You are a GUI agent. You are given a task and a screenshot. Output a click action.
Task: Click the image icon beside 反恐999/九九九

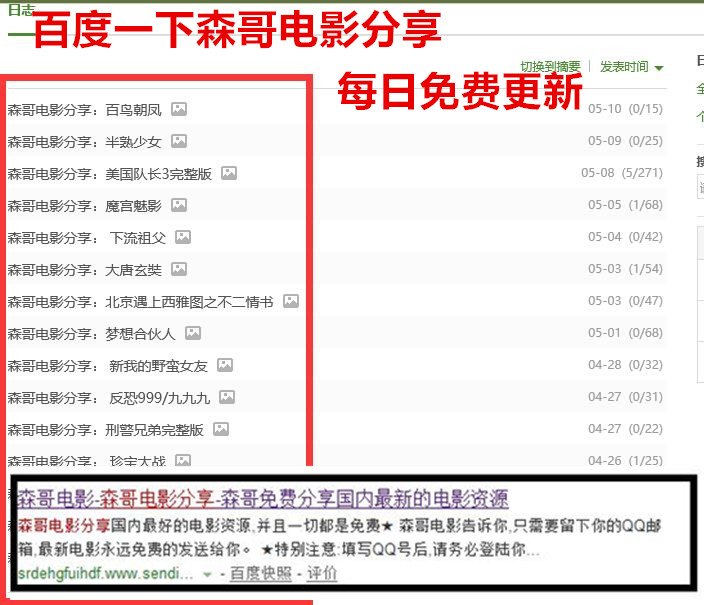pyautogui.click(x=227, y=397)
